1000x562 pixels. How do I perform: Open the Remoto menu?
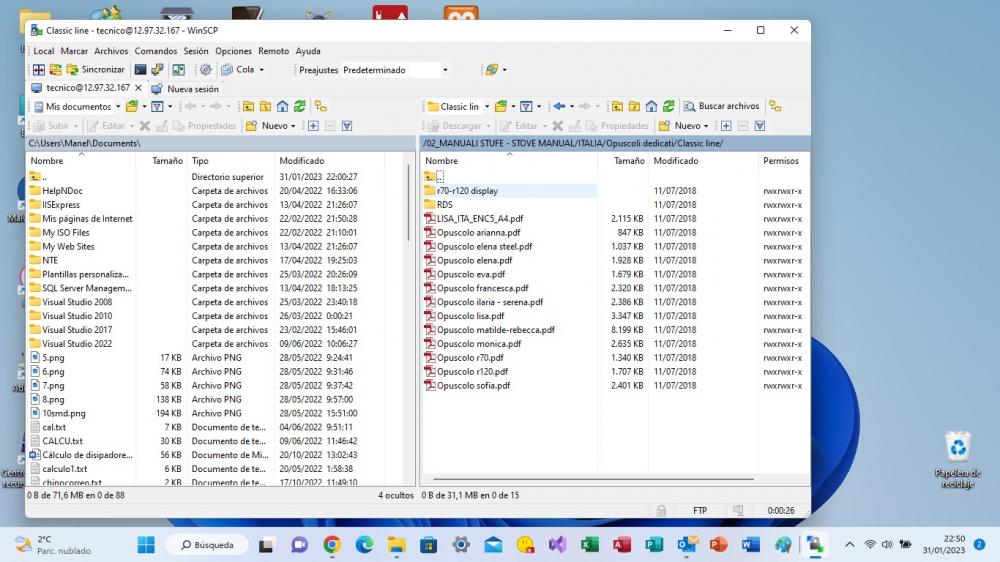[x=274, y=51]
